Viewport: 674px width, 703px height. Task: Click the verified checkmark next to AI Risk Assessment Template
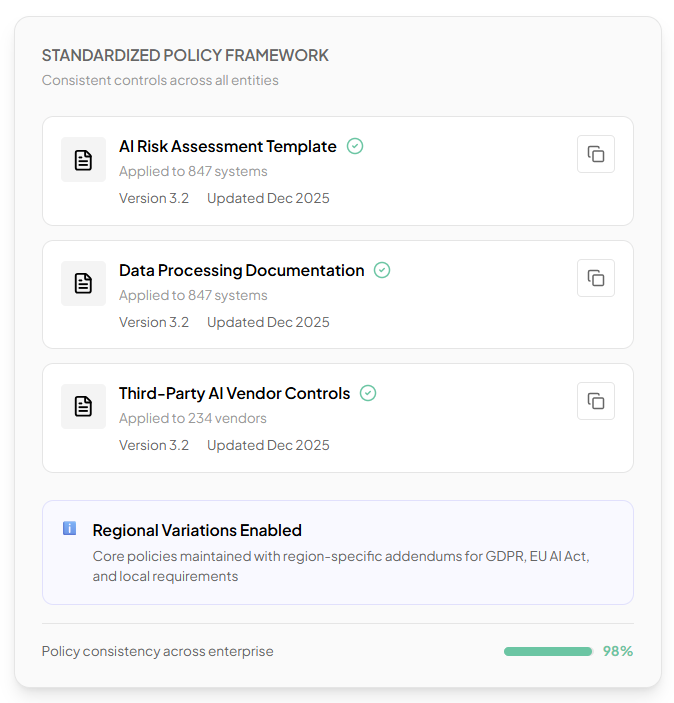click(355, 146)
